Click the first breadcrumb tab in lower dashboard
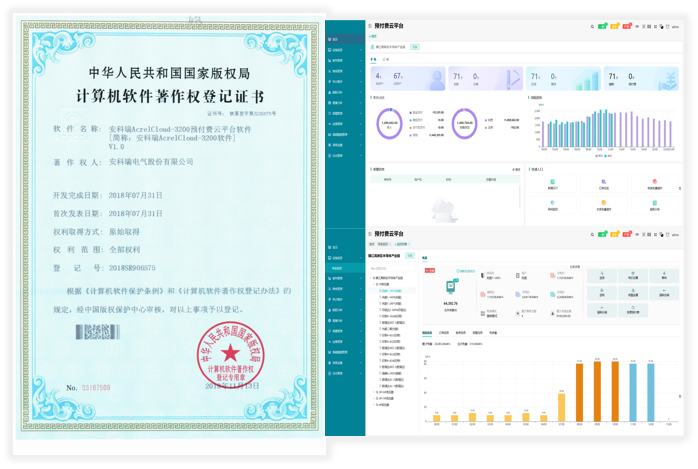The height and width of the screenshot is (469, 698). coord(372,244)
